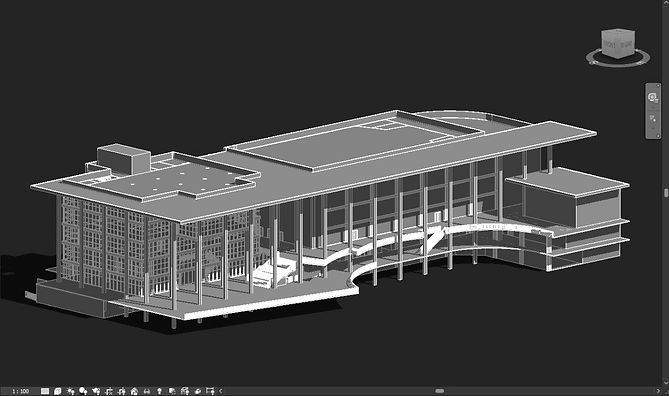
Task: Select the Zoom tool in navigation bar
Action: click(653, 119)
